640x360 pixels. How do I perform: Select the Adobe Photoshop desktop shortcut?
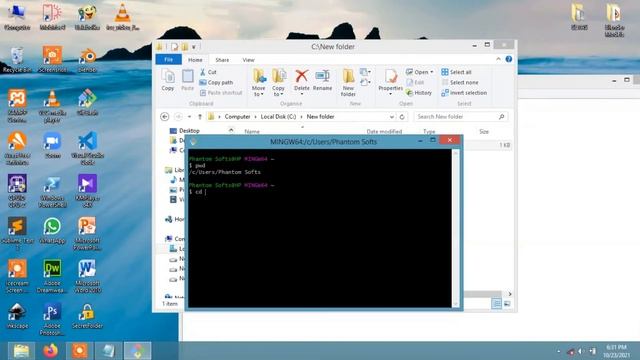coord(52,320)
